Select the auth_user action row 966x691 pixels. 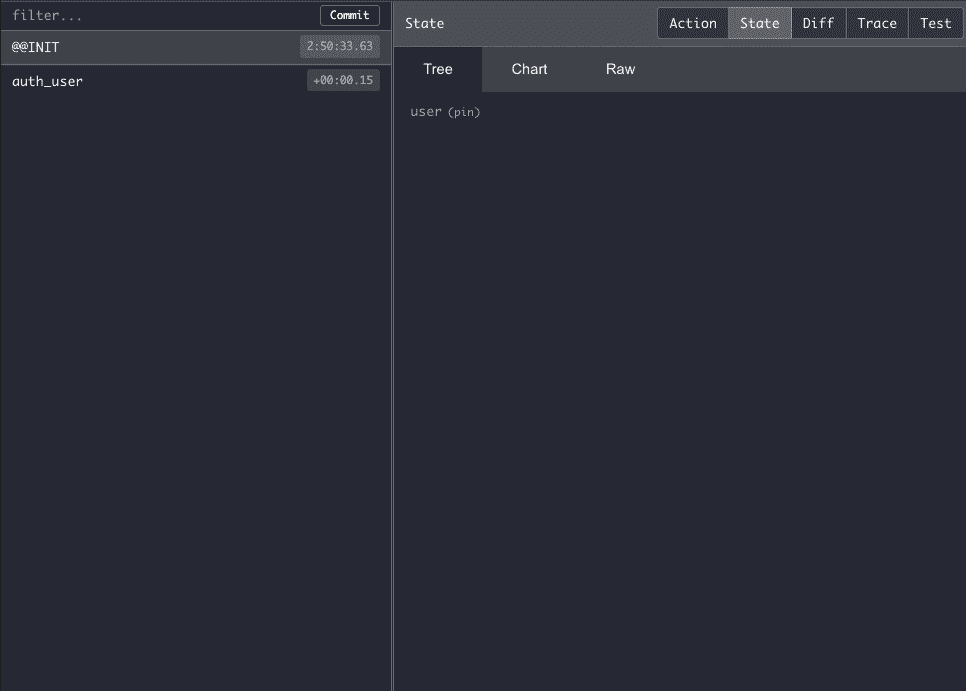pyautogui.click(x=196, y=81)
